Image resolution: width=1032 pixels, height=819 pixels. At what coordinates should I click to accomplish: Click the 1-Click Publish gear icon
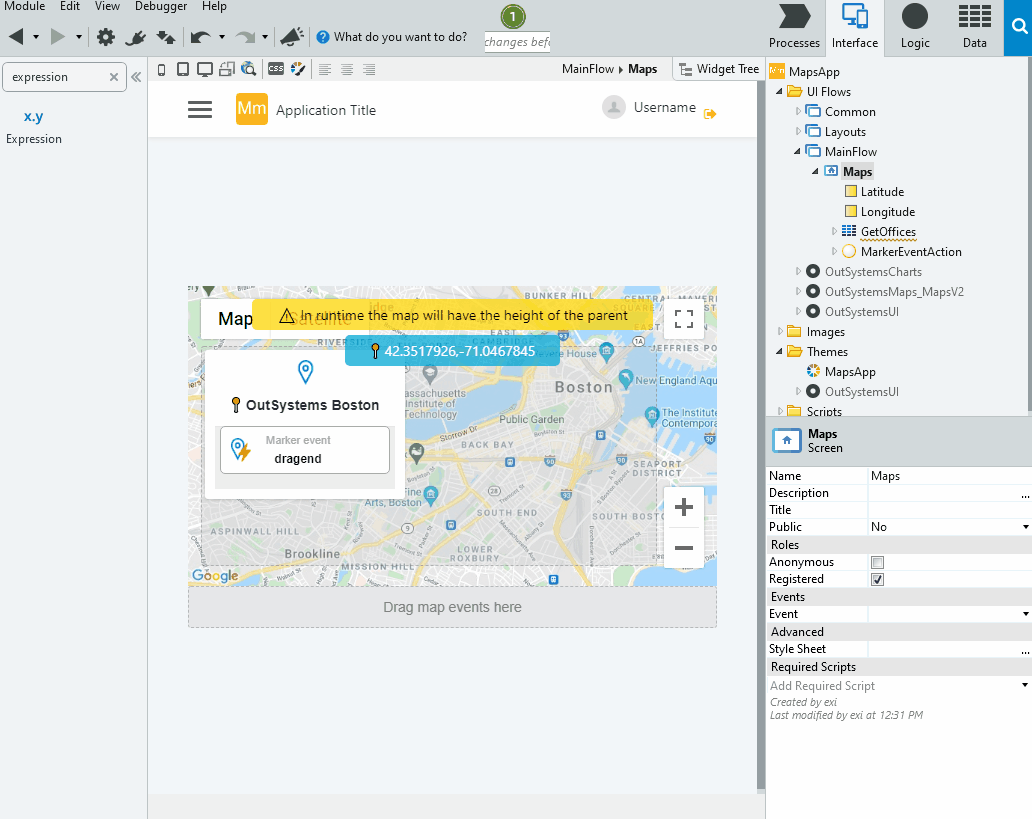click(x=106, y=36)
